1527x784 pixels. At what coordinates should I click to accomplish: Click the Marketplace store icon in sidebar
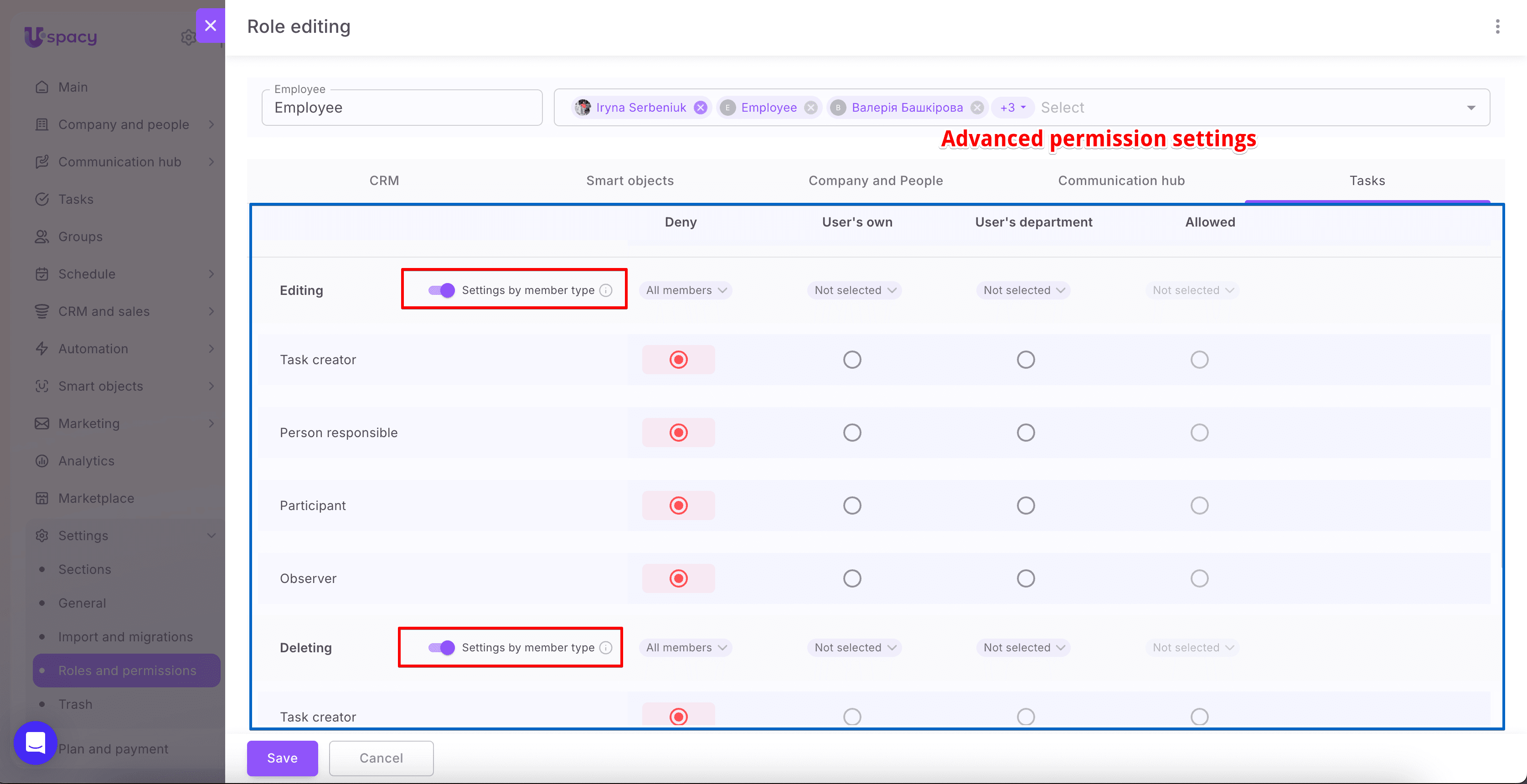tap(41, 498)
